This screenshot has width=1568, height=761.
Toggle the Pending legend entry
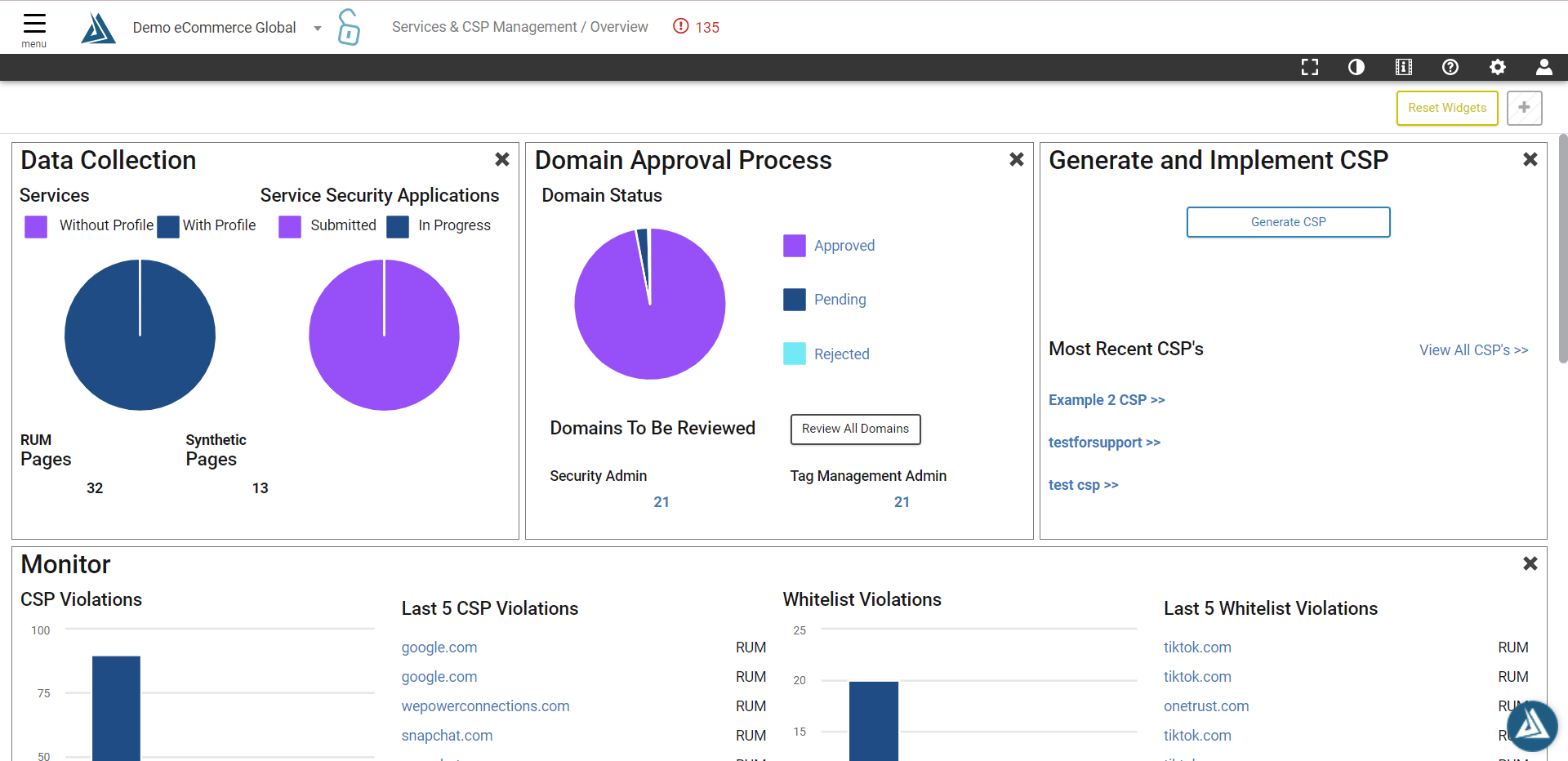point(825,300)
